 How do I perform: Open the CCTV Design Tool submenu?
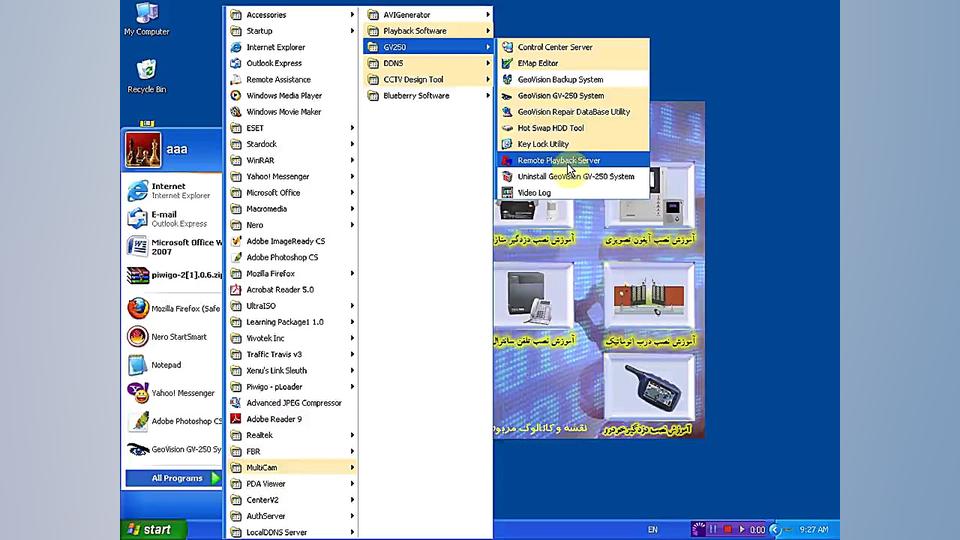point(428,80)
